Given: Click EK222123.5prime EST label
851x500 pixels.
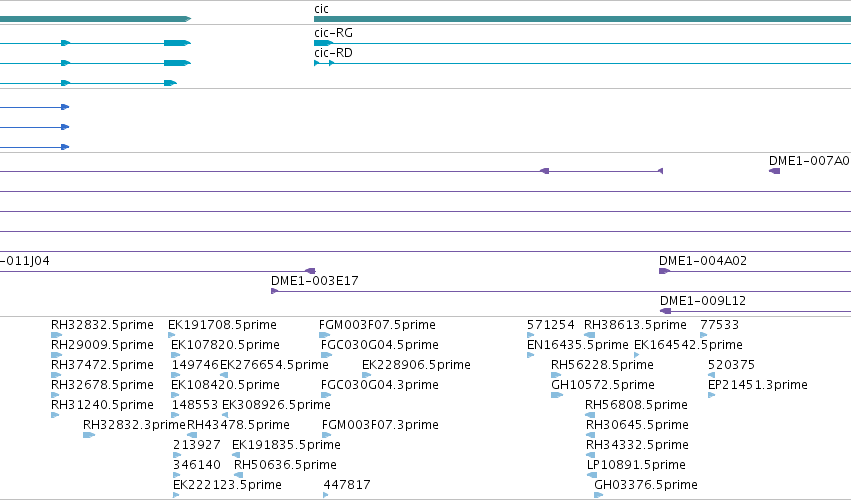Looking at the screenshot, I should coord(227,485).
